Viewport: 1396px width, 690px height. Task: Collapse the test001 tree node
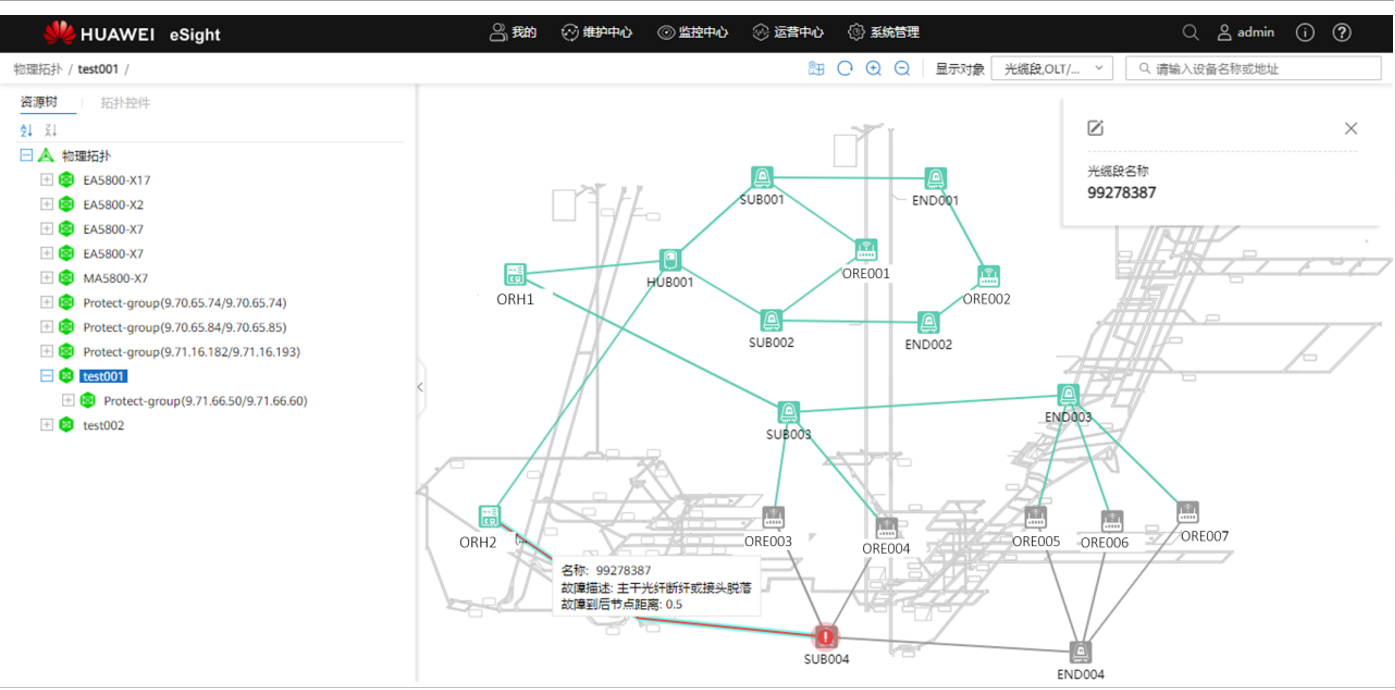tap(46, 376)
